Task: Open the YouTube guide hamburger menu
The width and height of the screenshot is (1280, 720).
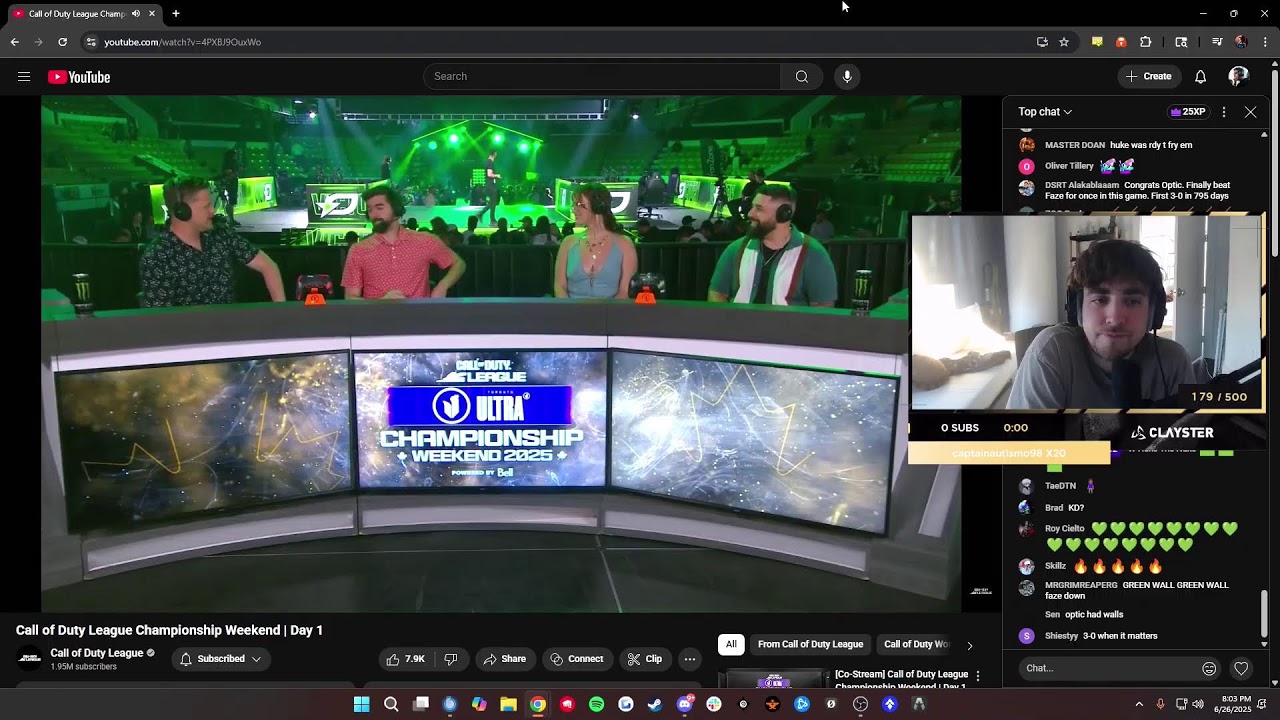Action: click(x=24, y=77)
